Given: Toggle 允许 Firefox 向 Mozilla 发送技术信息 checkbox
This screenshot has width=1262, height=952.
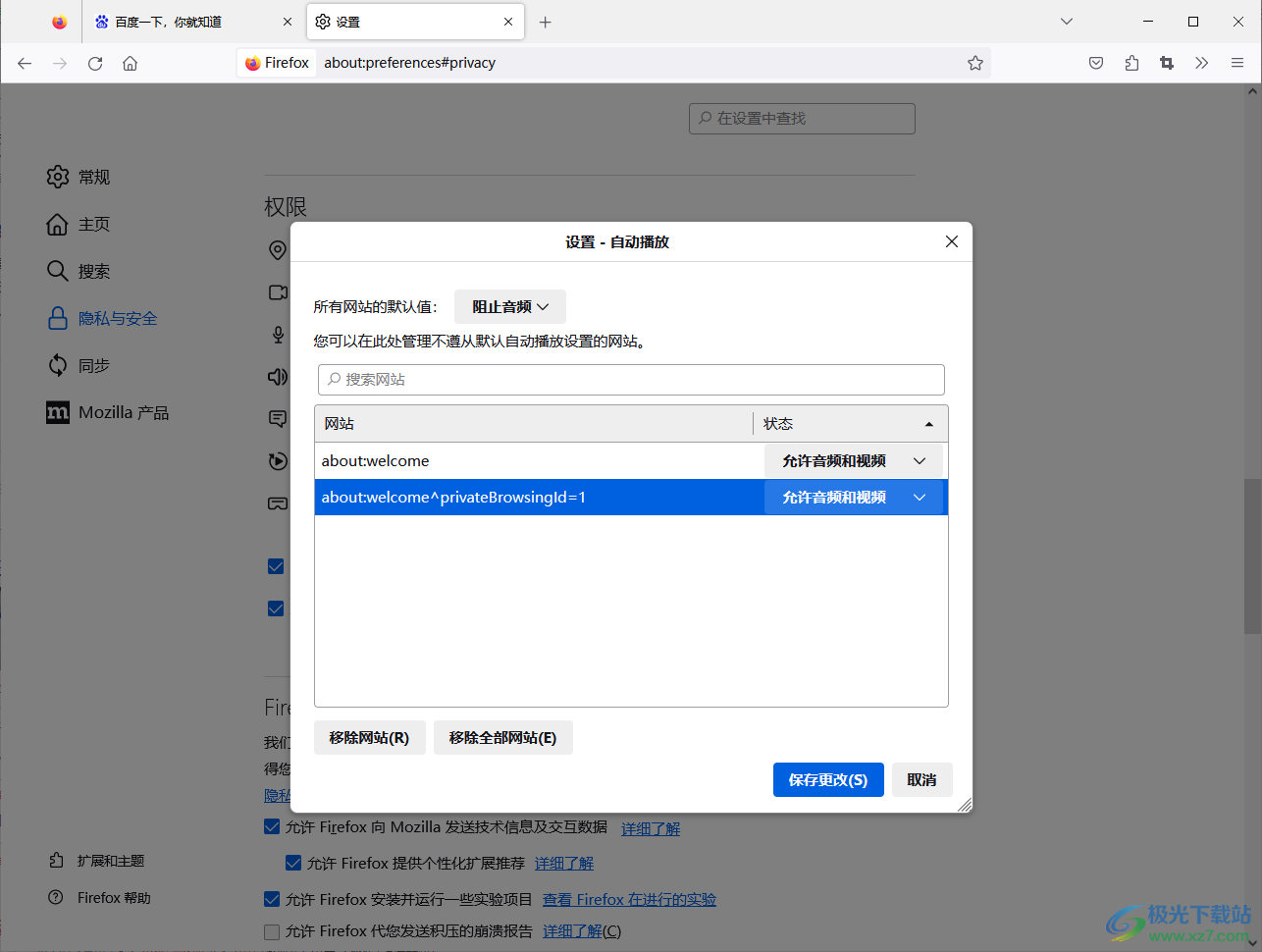Looking at the screenshot, I should coord(272,826).
